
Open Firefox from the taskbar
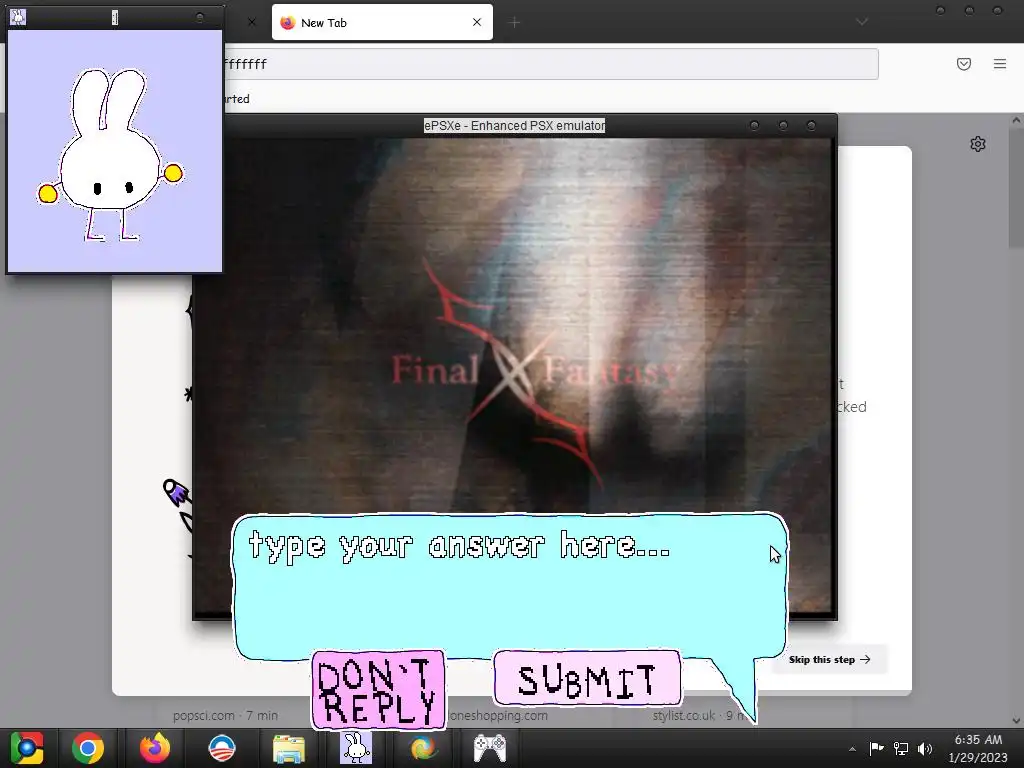(x=155, y=748)
